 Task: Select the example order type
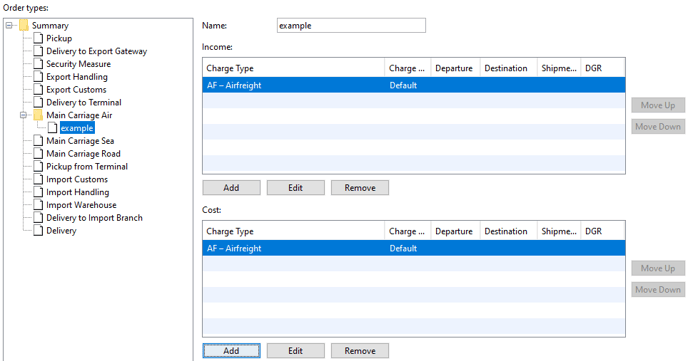(77, 128)
